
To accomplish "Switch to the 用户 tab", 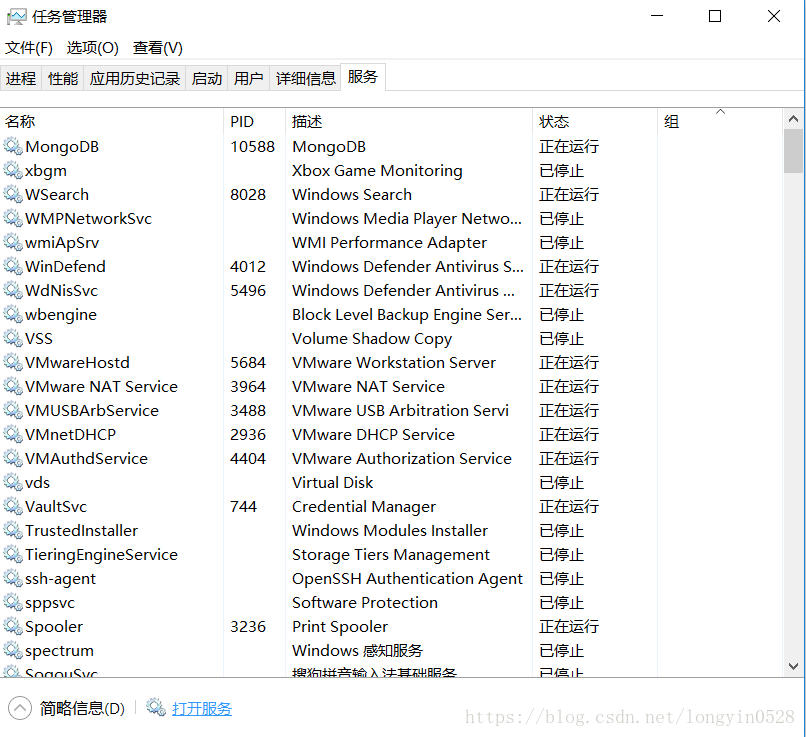I will point(248,78).
